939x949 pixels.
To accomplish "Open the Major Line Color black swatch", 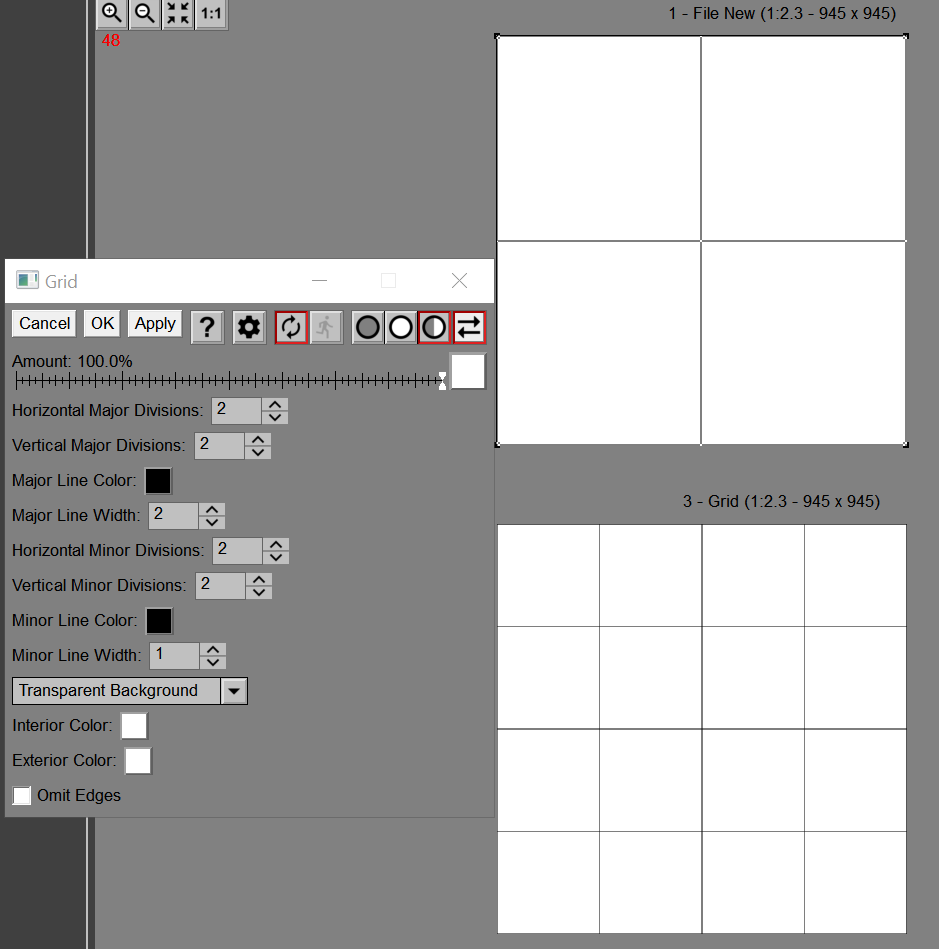I will [158, 480].
